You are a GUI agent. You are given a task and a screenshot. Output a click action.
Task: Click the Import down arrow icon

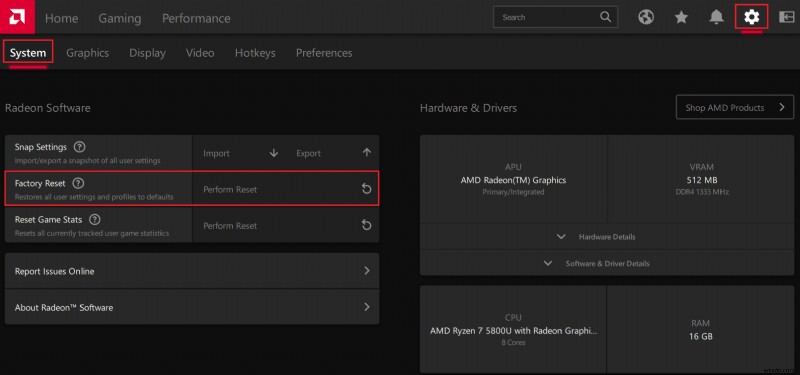(274, 153)
